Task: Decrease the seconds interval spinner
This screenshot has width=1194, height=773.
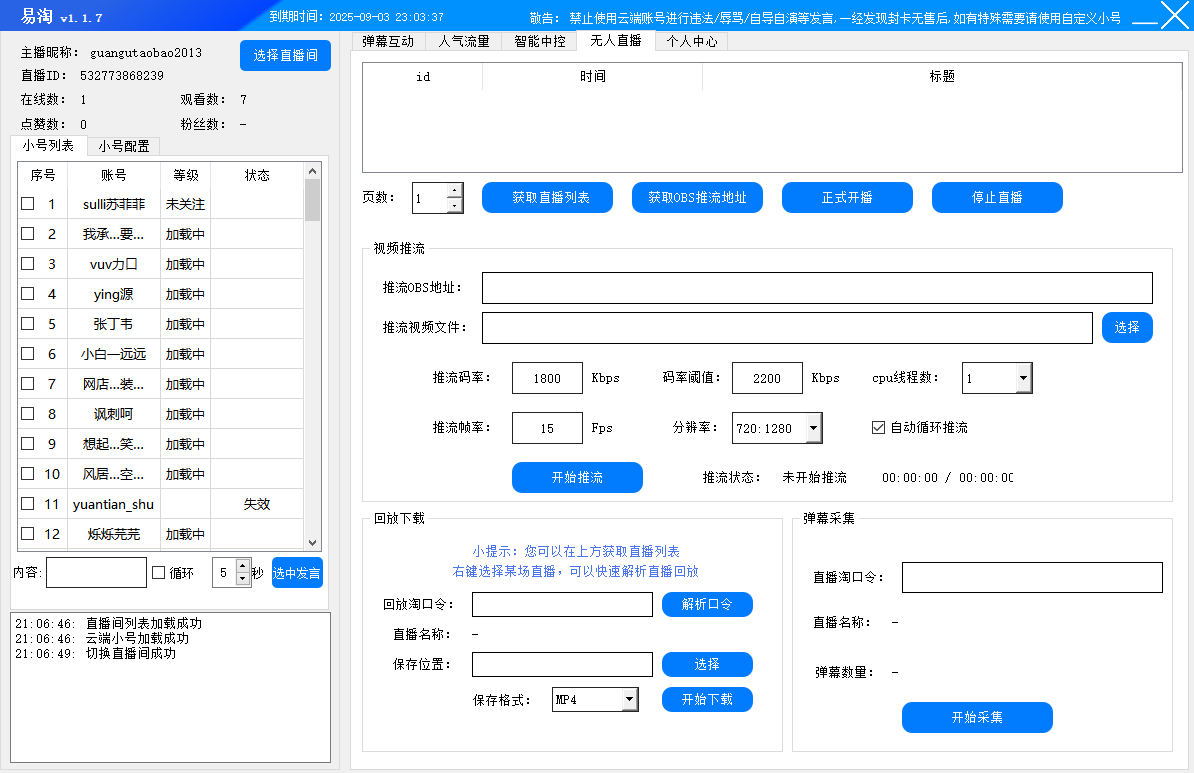Action: pos(242,580)
